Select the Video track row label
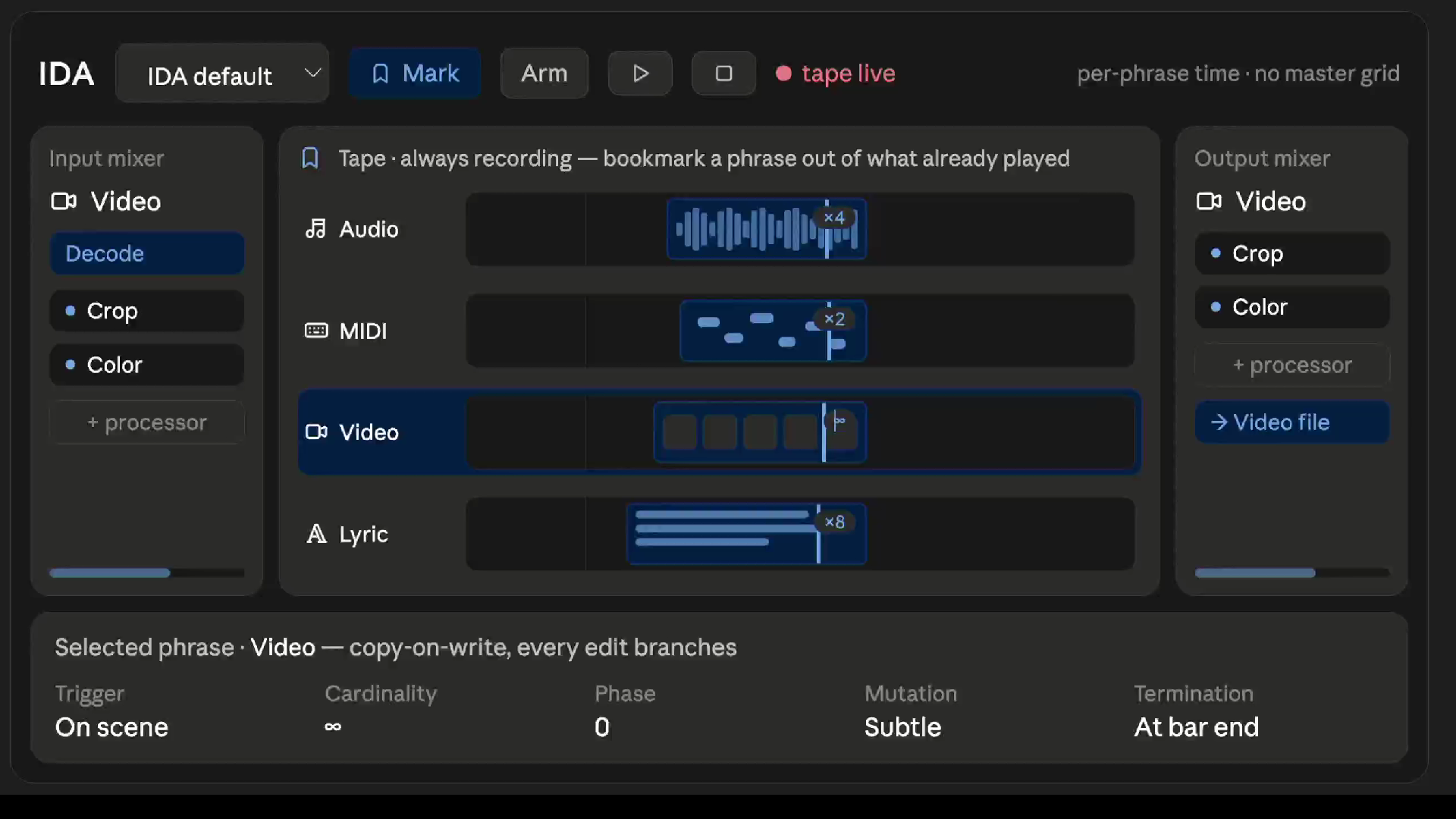Viewport: 1456px width, 819px height. [x=369, y=431]
